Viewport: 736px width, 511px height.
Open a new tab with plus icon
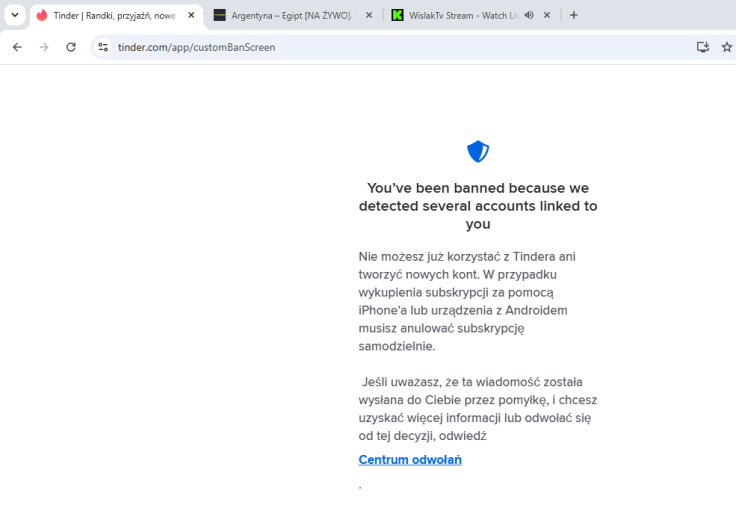point(574,15)
